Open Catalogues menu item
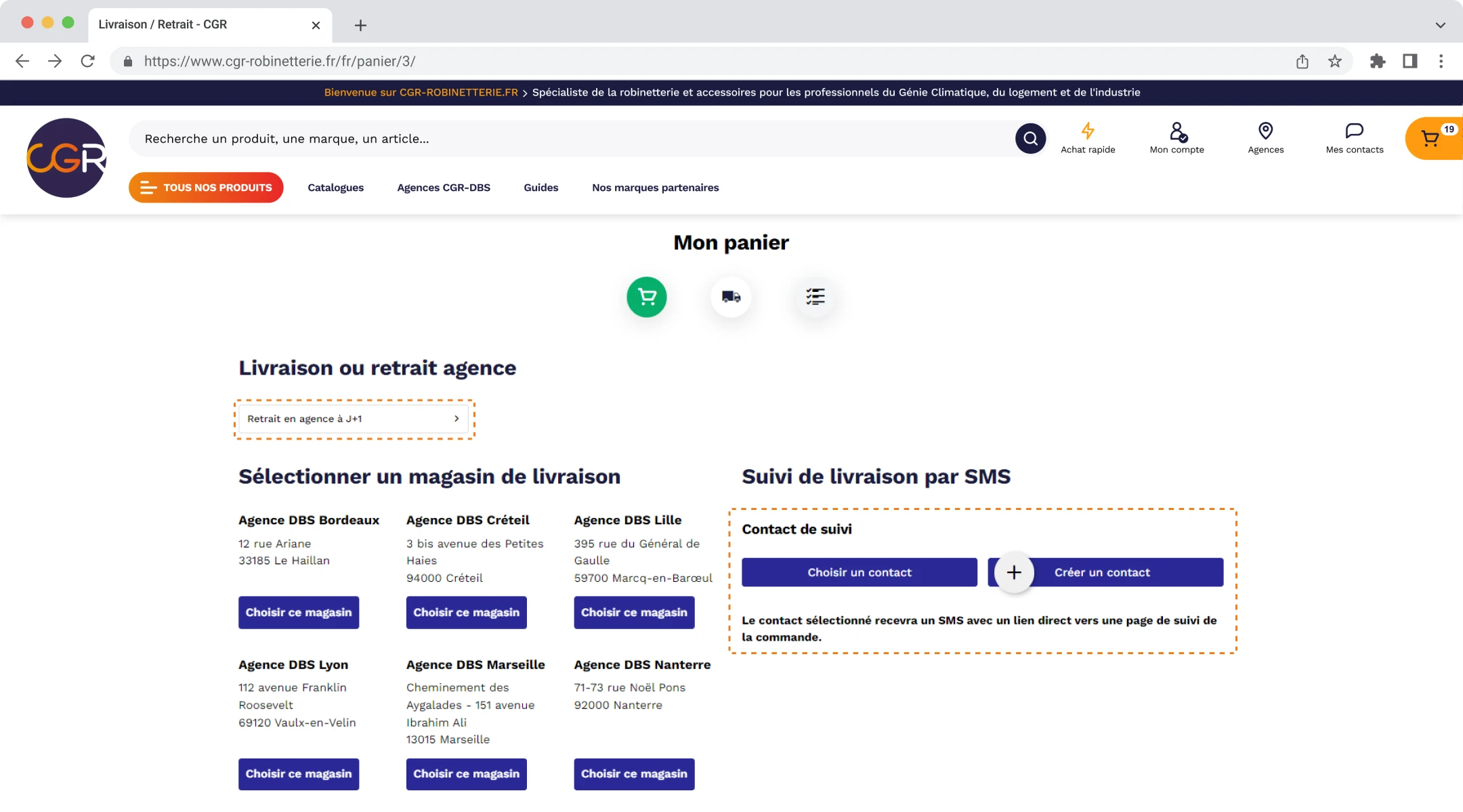 (x=335, y=188)
